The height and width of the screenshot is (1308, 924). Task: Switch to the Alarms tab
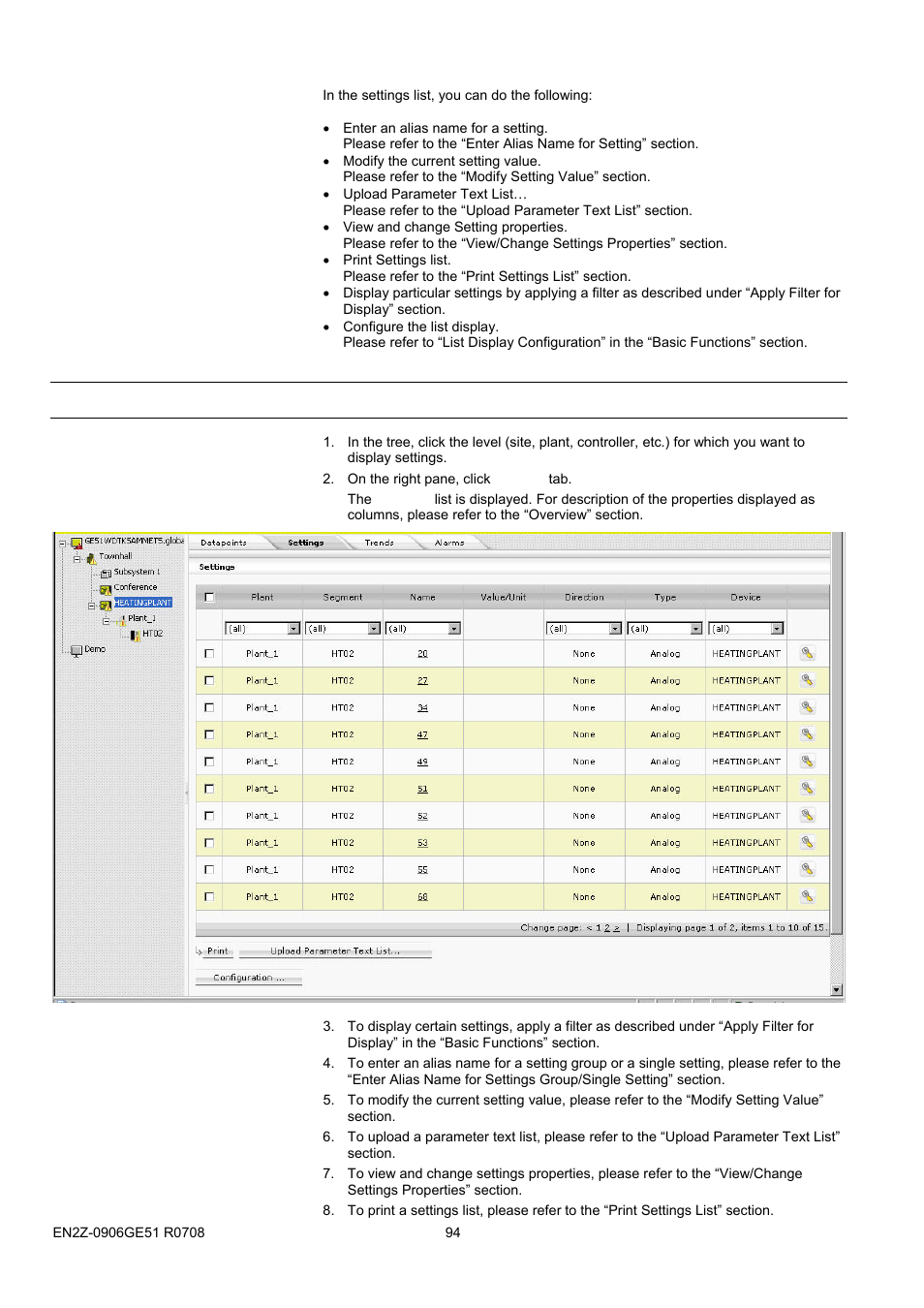pyautogui.click(x=449, y=544)
